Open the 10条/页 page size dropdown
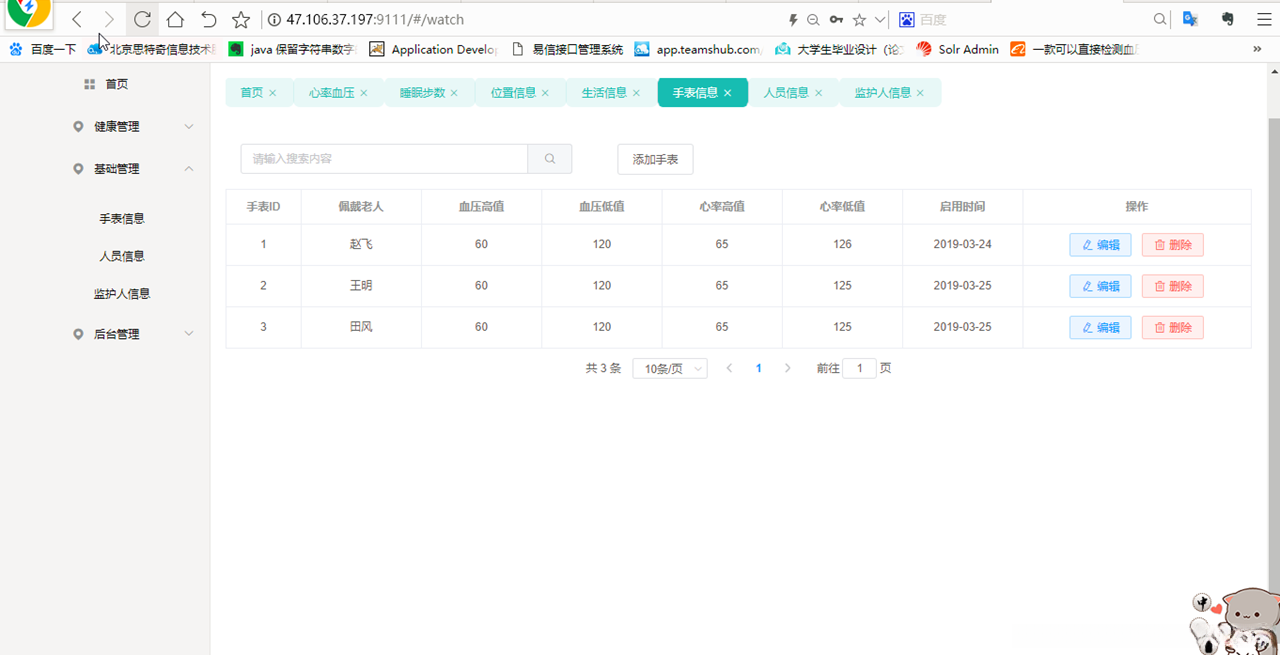Viewport: 1280px width, 655px height. pyautogui.click(x=669, y=368)
